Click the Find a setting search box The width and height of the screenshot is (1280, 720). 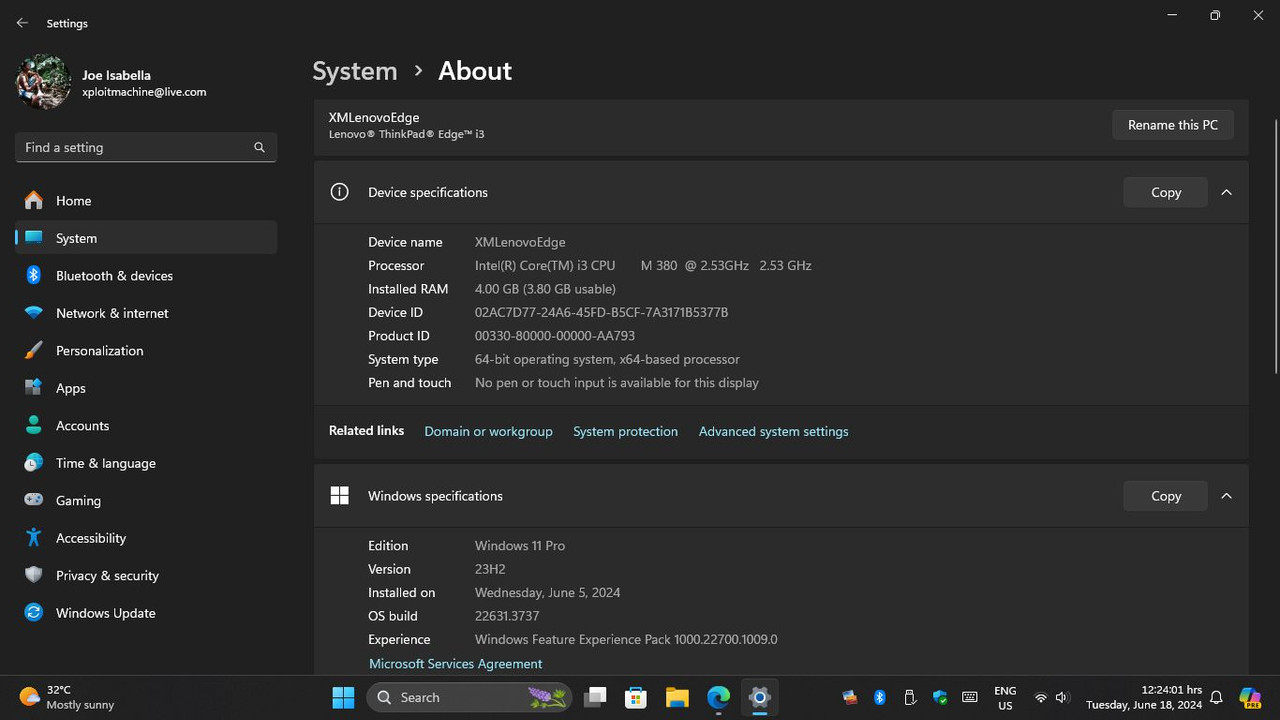145,147
